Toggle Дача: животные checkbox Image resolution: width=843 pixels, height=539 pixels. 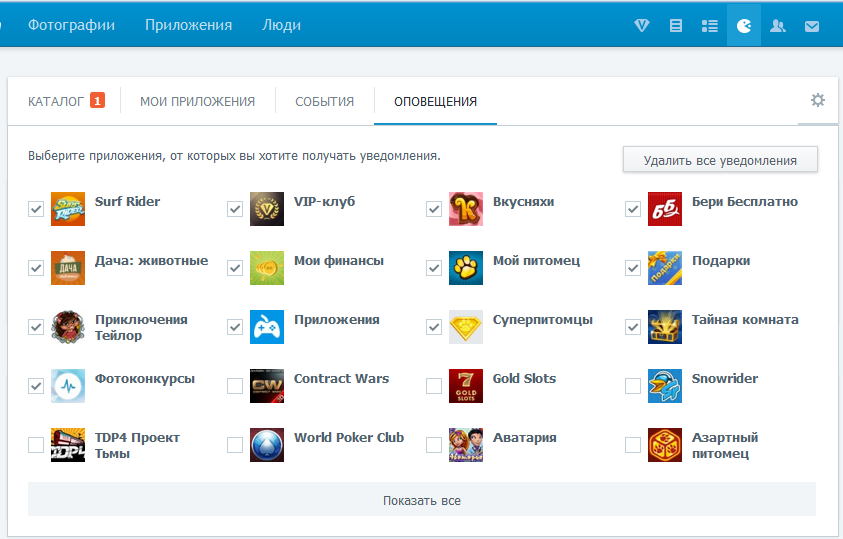point(36,268)
